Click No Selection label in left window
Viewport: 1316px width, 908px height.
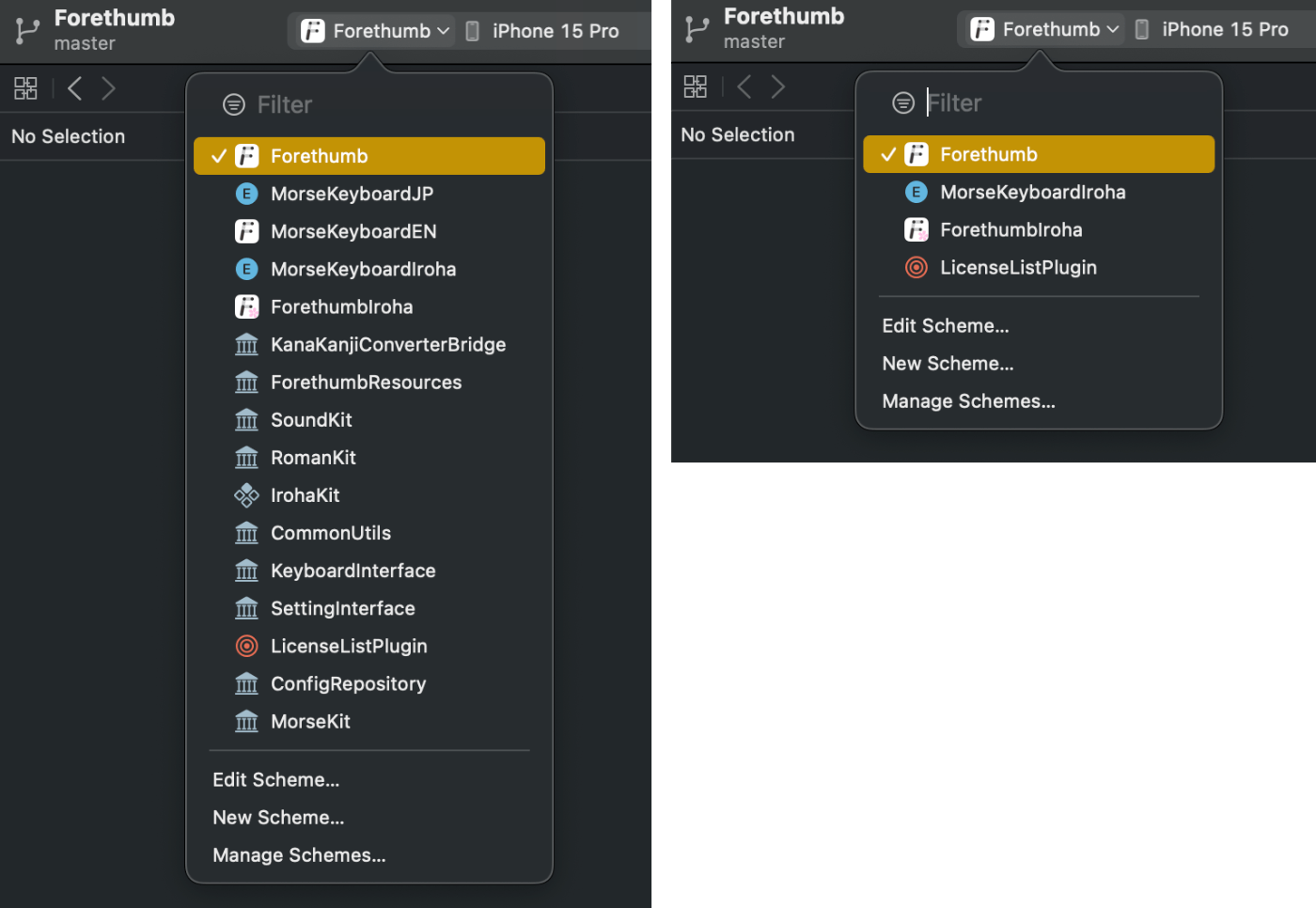coord(68,136)
